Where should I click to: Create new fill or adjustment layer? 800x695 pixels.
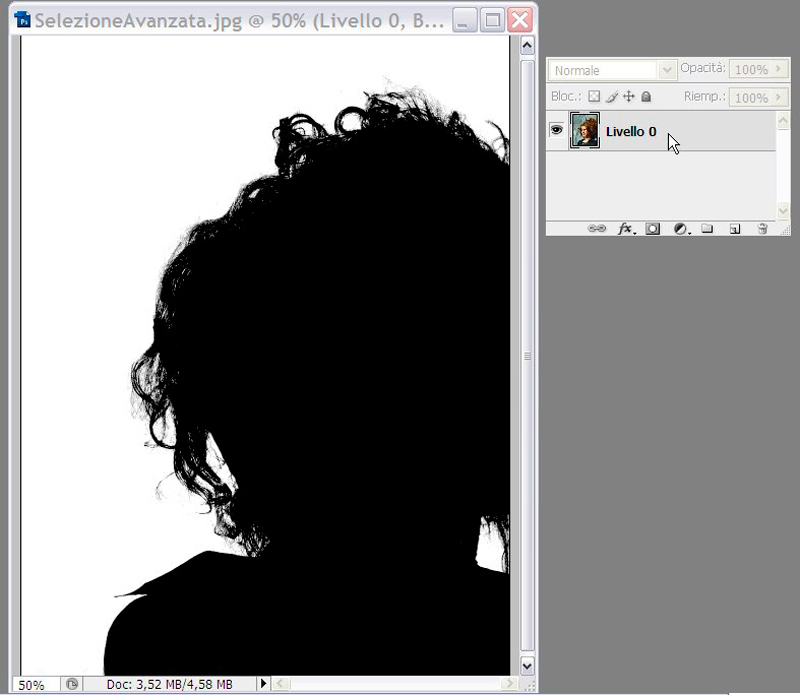point(680,229)
